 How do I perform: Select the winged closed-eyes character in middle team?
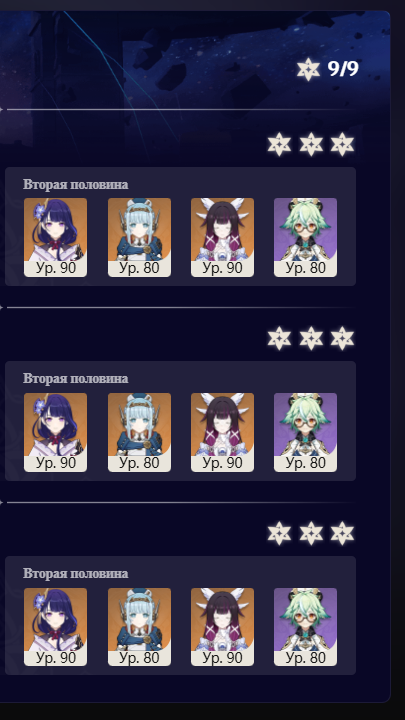click(x=222, y=432)
